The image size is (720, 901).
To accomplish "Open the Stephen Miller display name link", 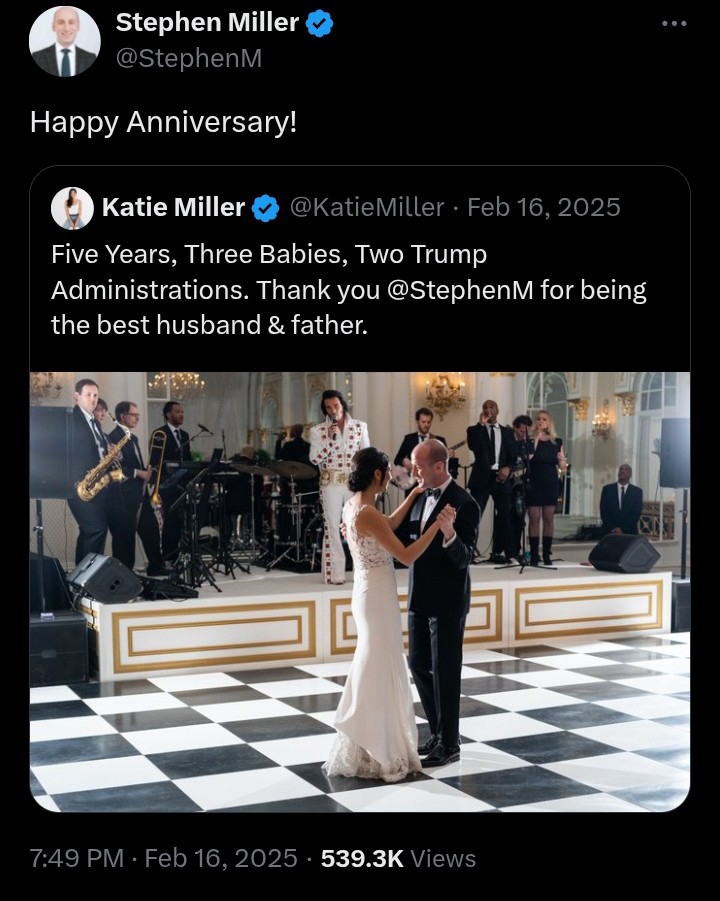I will click(x=207, y=23).
